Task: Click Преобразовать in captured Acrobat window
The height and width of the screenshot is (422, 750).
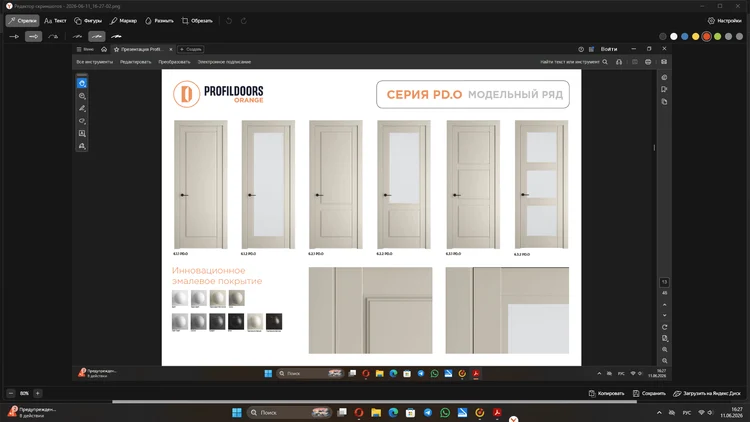Action: tap(174, 62)
